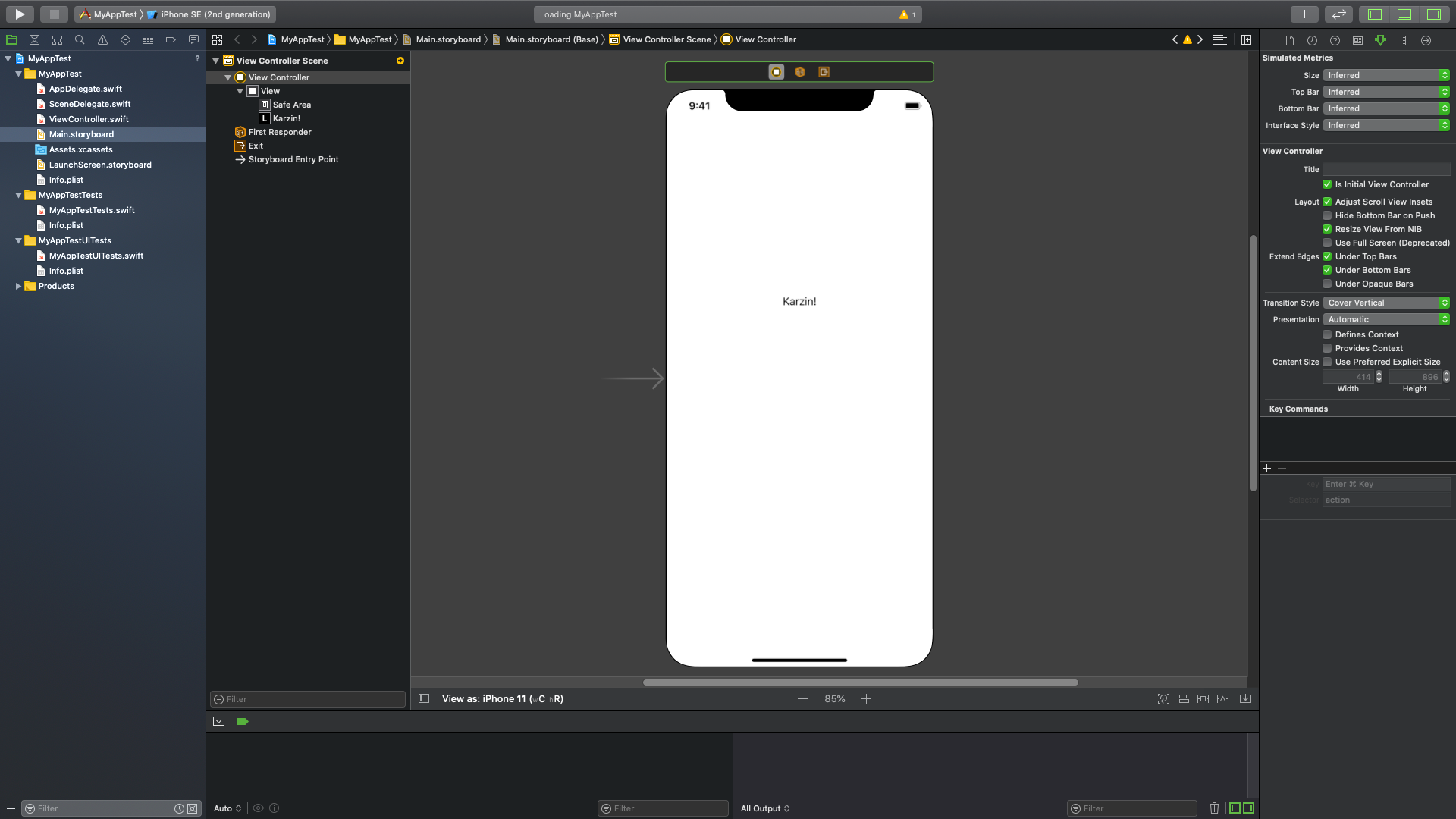Open the Library with plus button
1456x819 pixels.
pyautogui.click(x=1304, y=14)
